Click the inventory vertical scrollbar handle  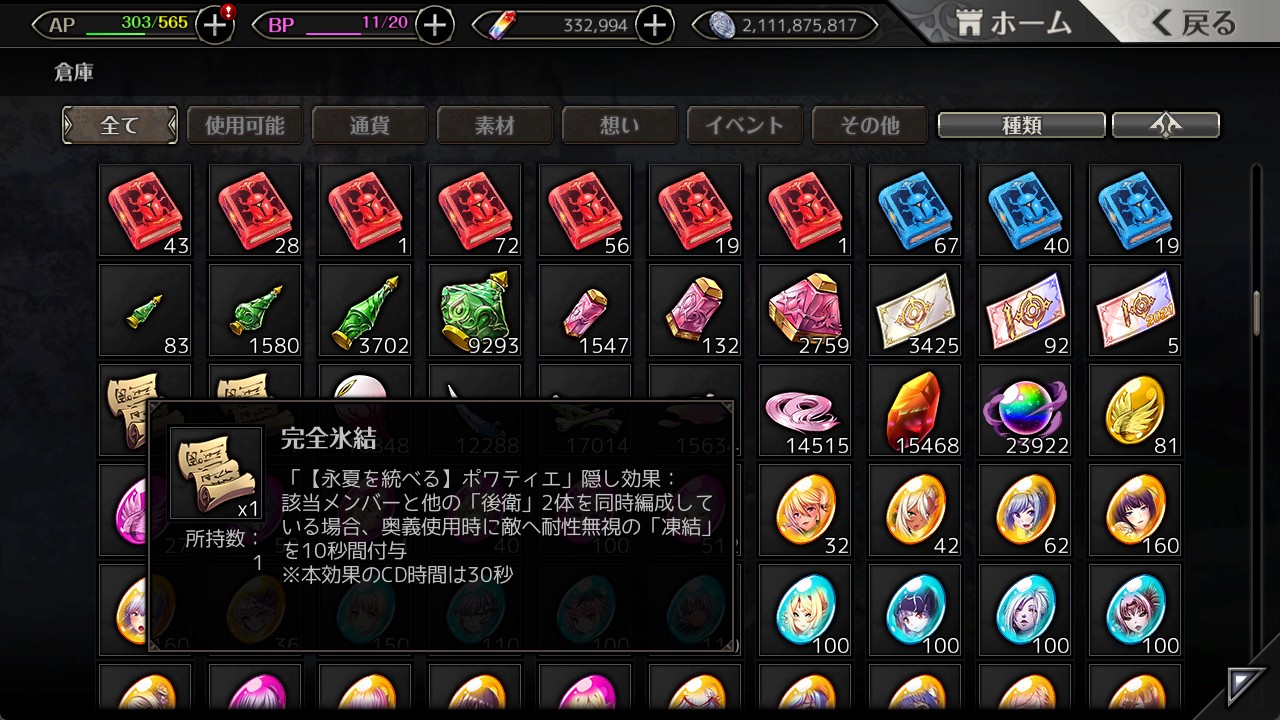pos(1257,312)
